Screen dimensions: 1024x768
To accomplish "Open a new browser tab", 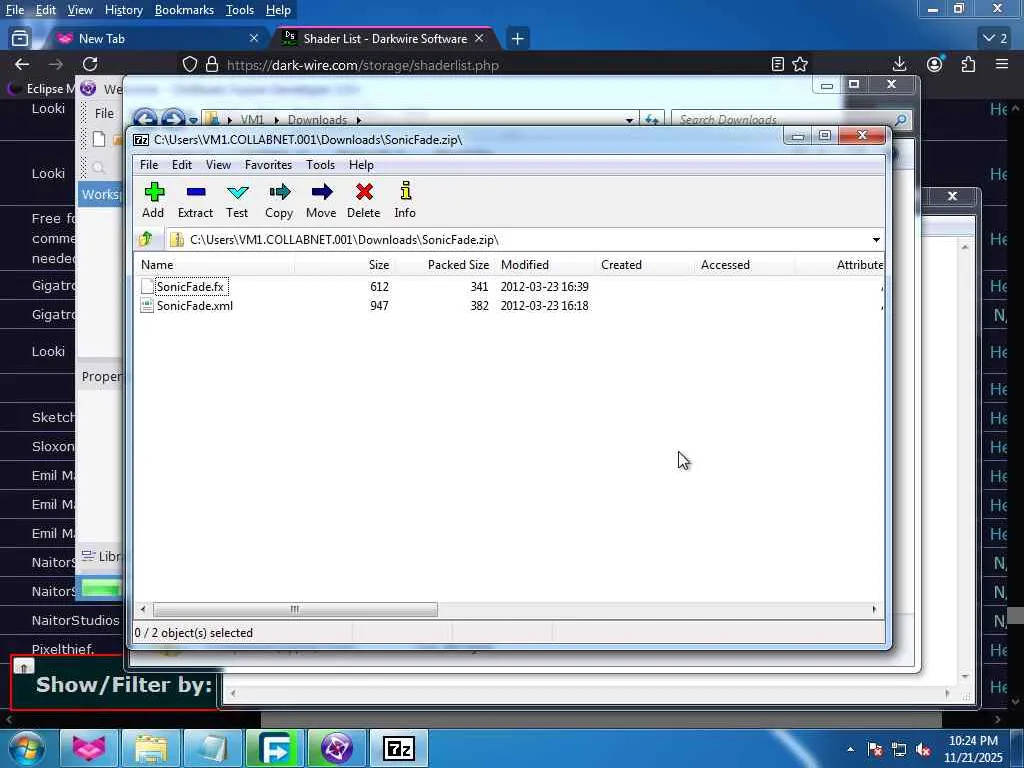I will [x=517, y=39].
